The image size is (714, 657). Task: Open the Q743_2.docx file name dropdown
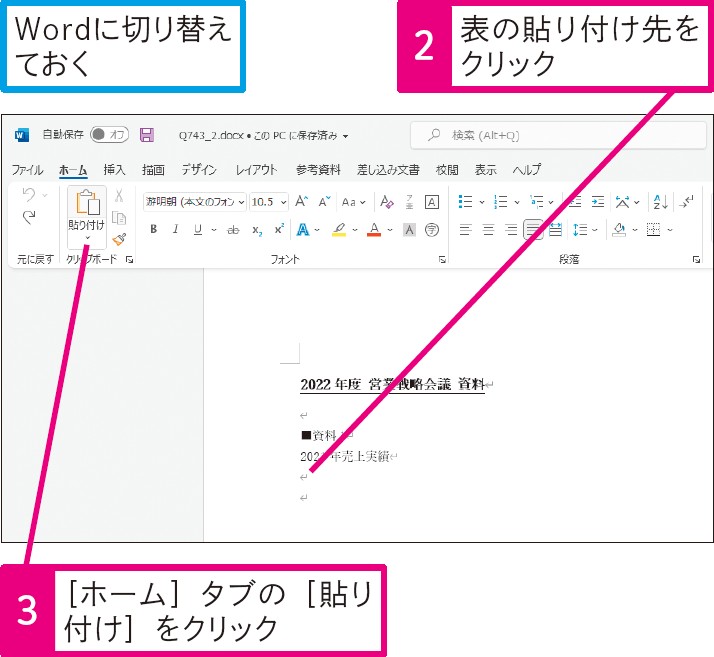pos(346,136)
